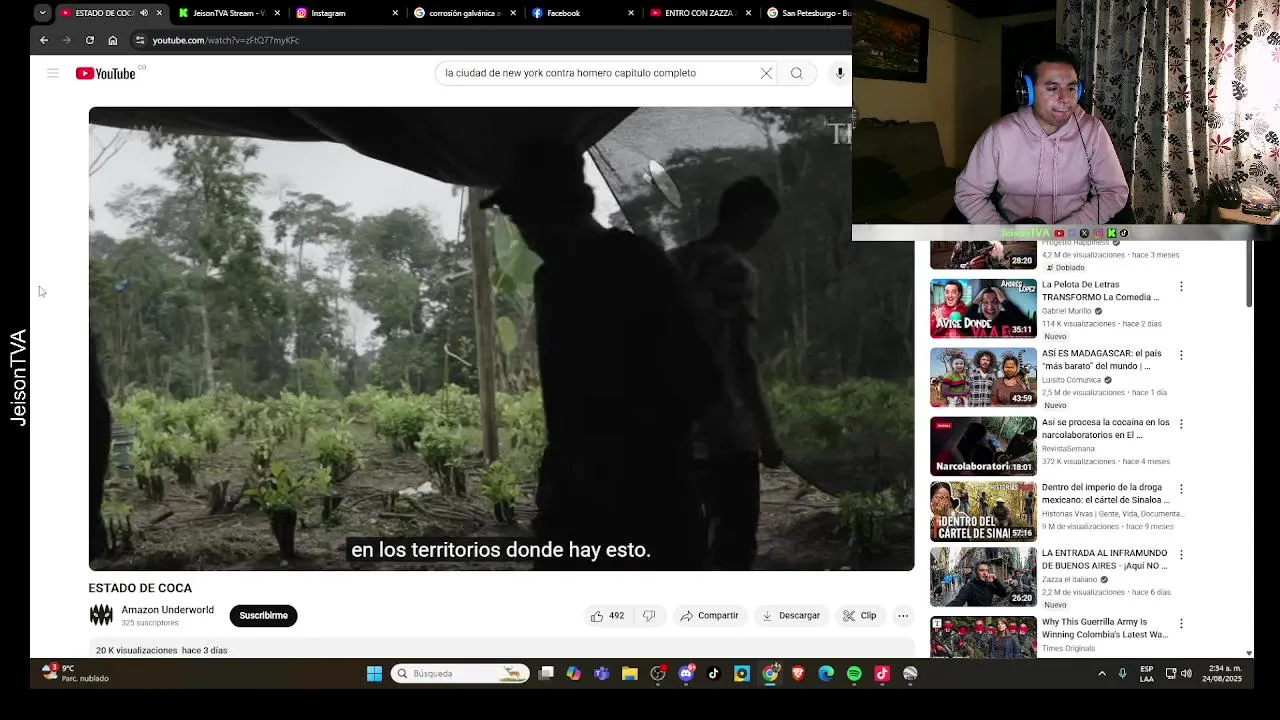Screen dimensions: 1280x720
Task: Open options for Narcolaboratorios video
Action: point(1181,424)
